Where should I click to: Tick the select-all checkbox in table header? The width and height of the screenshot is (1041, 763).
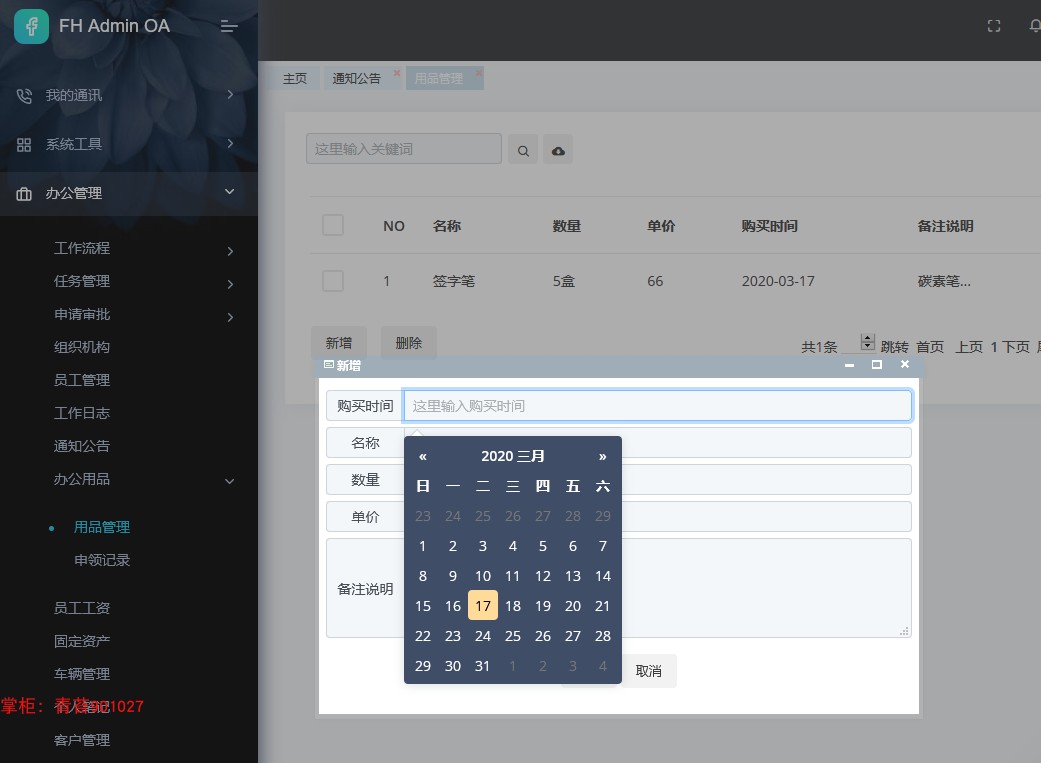[333, 225]
